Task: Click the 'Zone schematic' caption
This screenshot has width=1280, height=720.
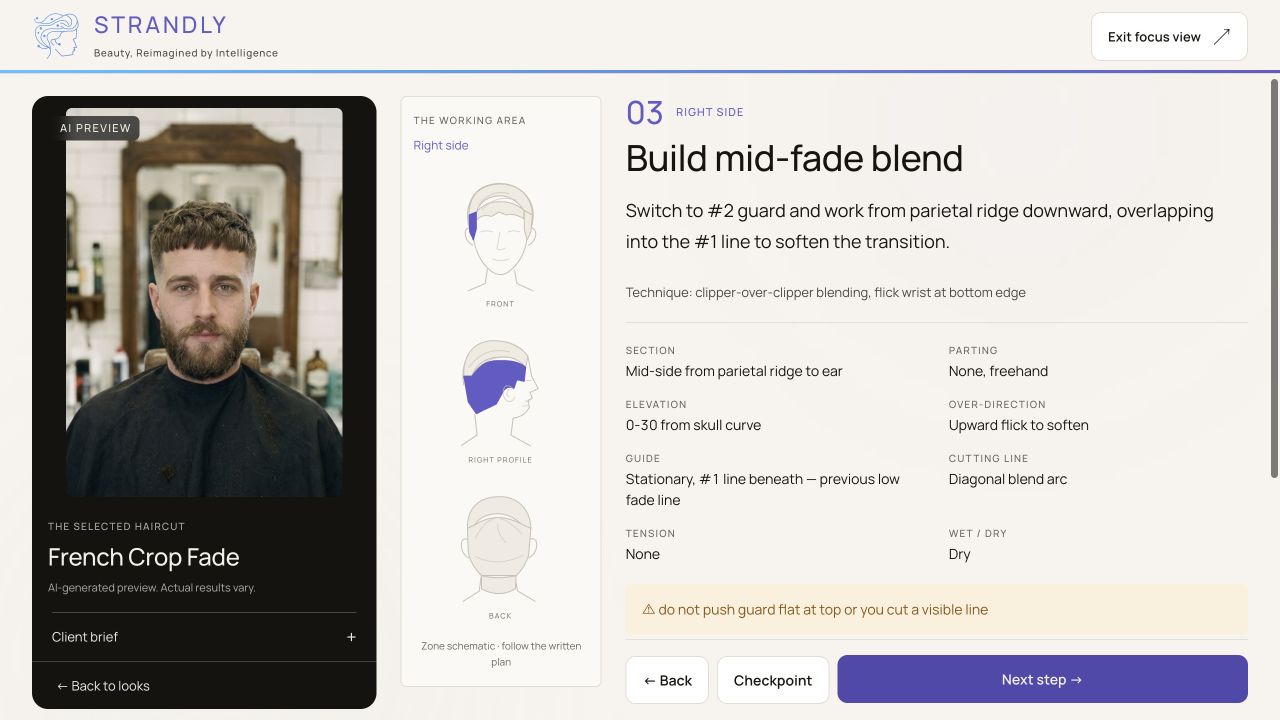Action: click(x=501, y=654)
